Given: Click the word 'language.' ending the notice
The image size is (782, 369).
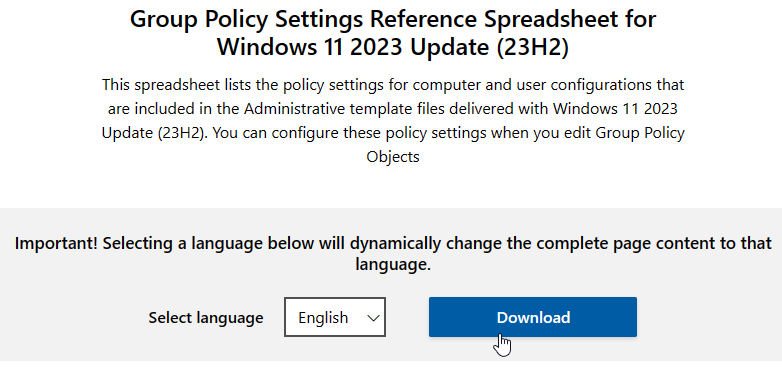Looking at the screenshot, I should [393, 264].
